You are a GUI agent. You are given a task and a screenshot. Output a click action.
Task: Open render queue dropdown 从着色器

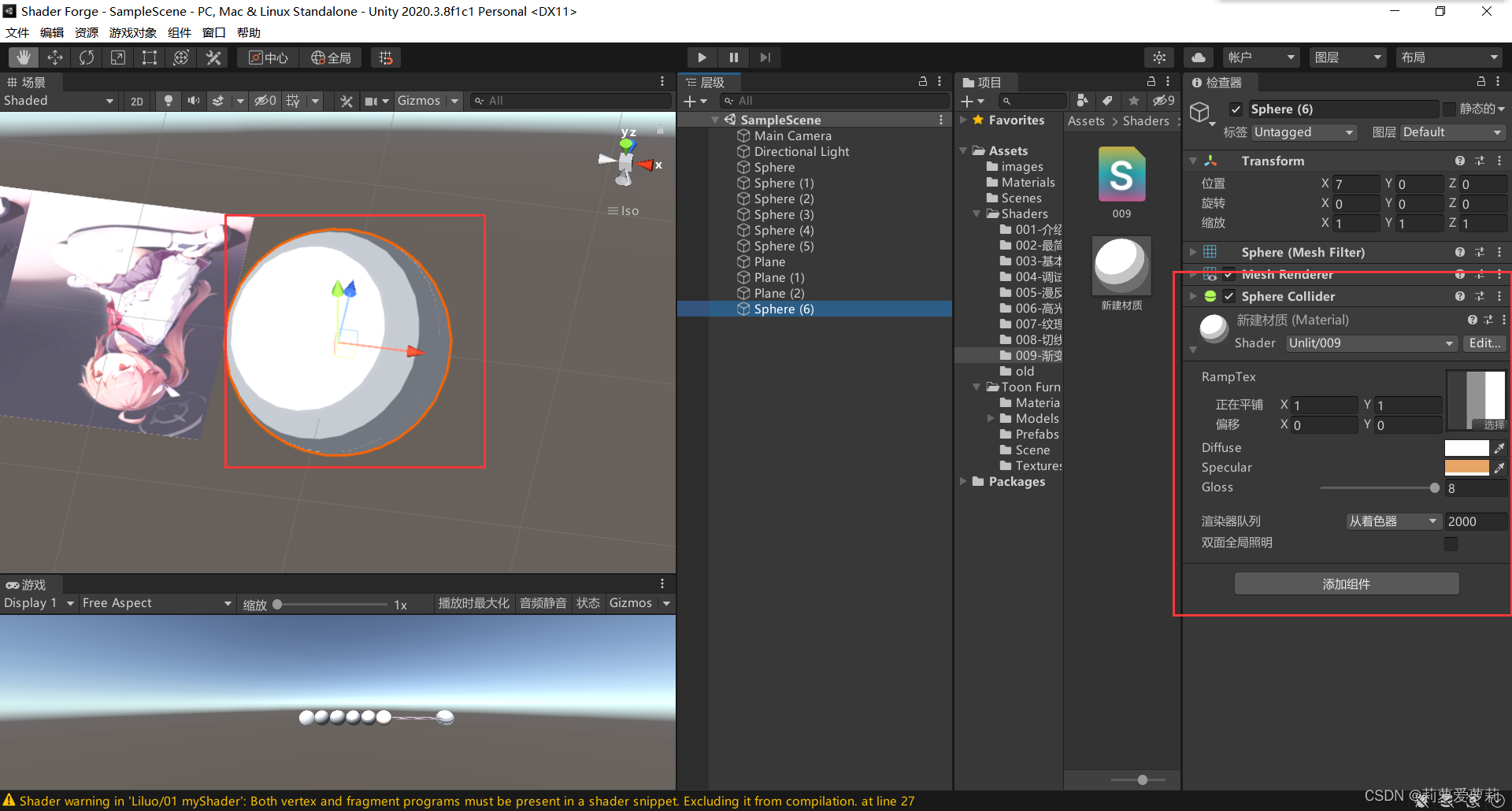tap(1393, 521)
